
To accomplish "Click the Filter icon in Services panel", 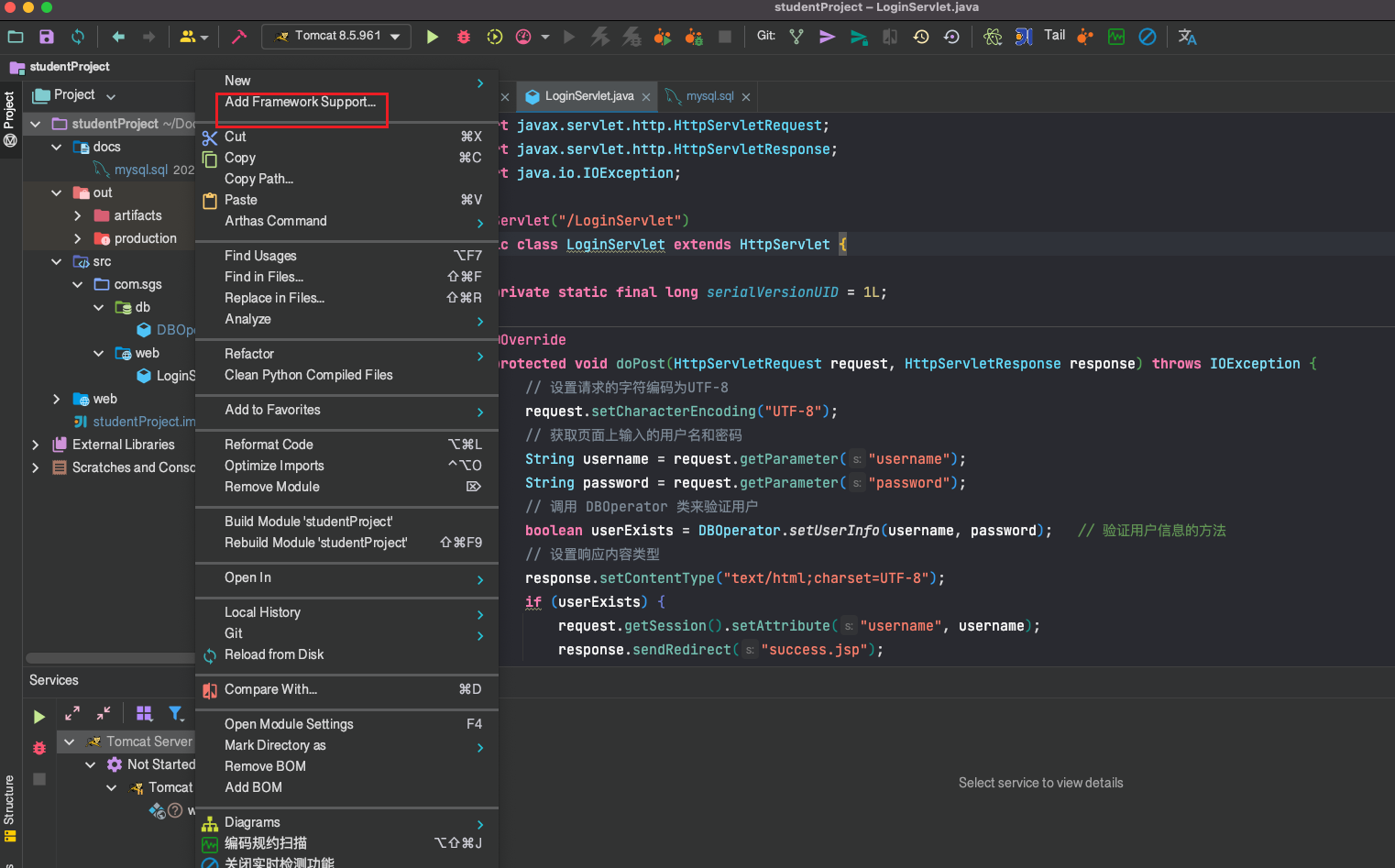I will [176, 713].
